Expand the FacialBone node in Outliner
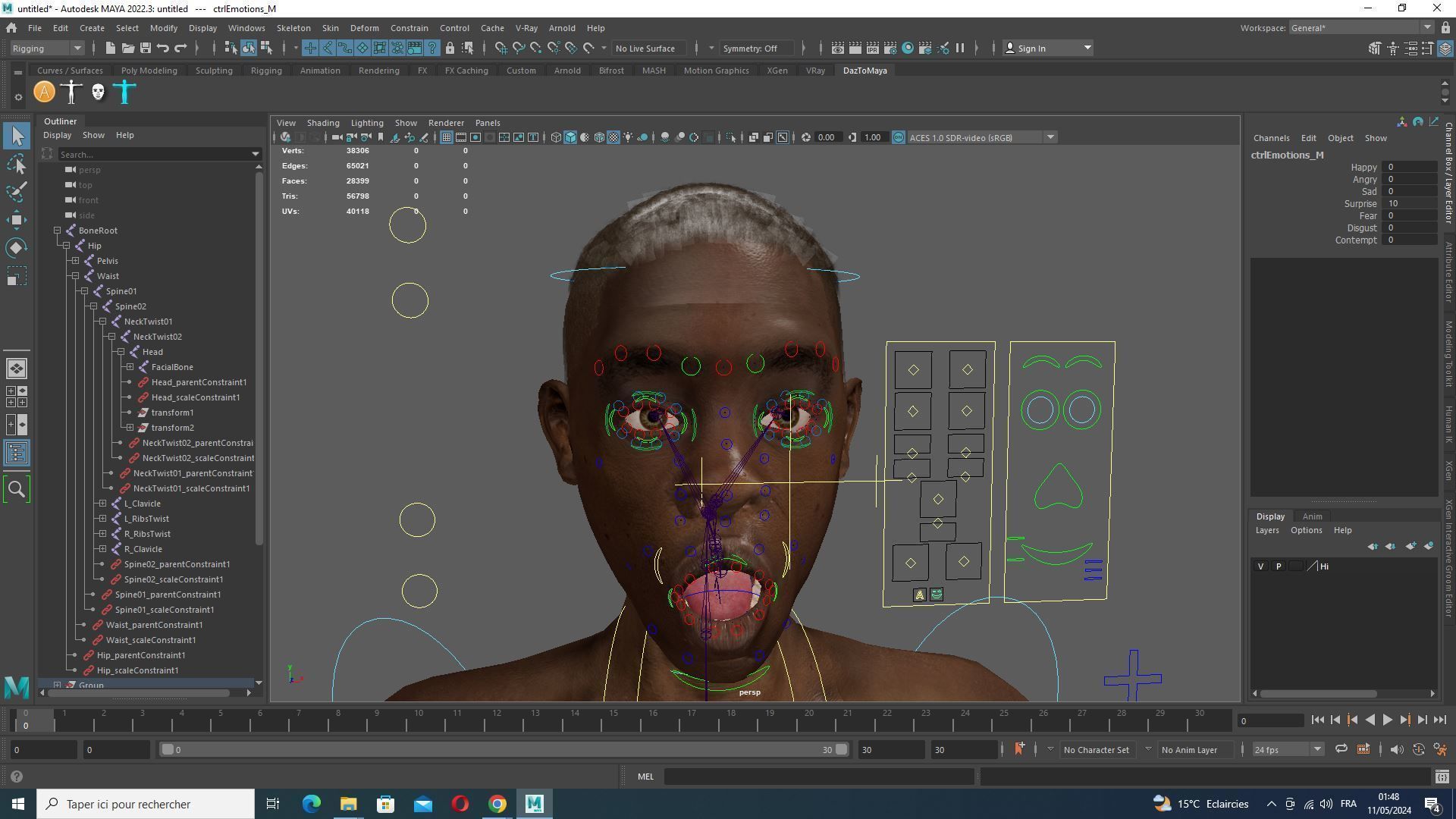This screenshot has height=819, width=1456. click(130, 367)
